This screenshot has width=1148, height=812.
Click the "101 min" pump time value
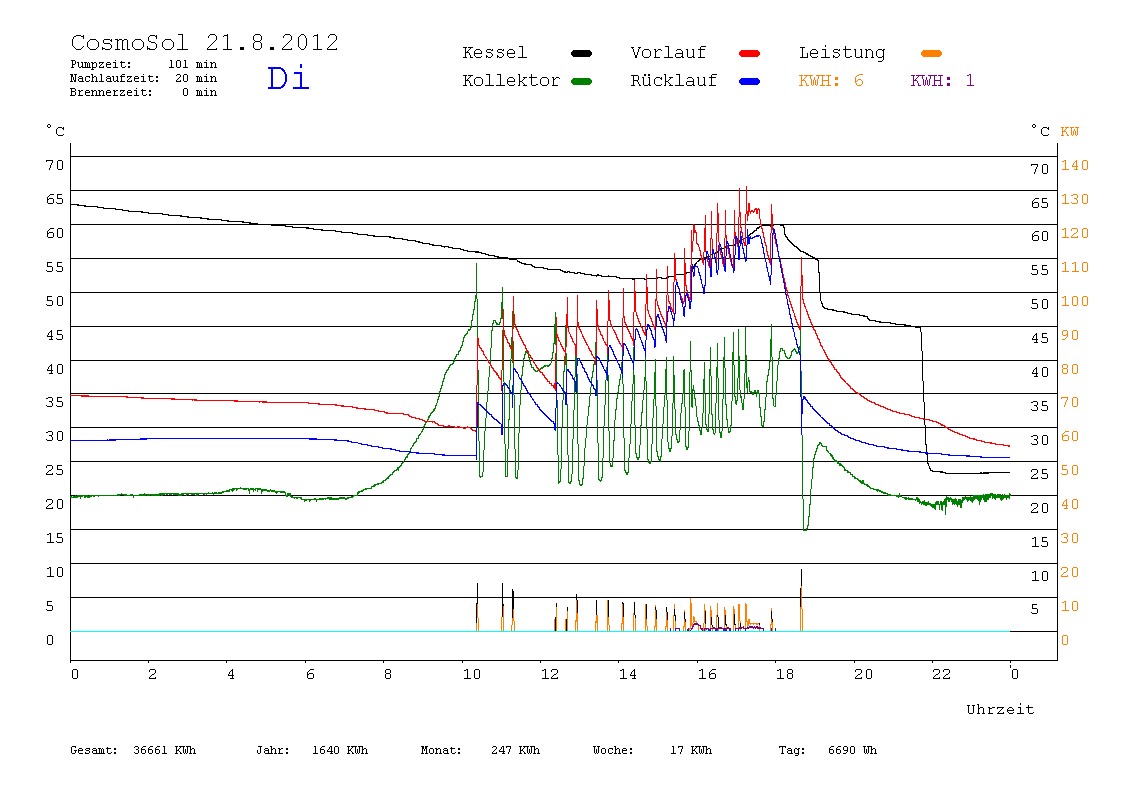pyautogui.click(x=193, y=64)
